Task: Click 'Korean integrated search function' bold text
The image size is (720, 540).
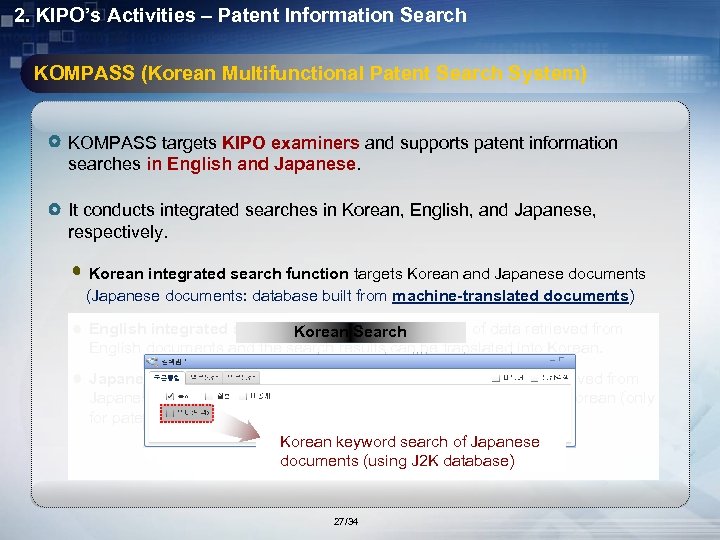Action: click(x=219, y=274)
